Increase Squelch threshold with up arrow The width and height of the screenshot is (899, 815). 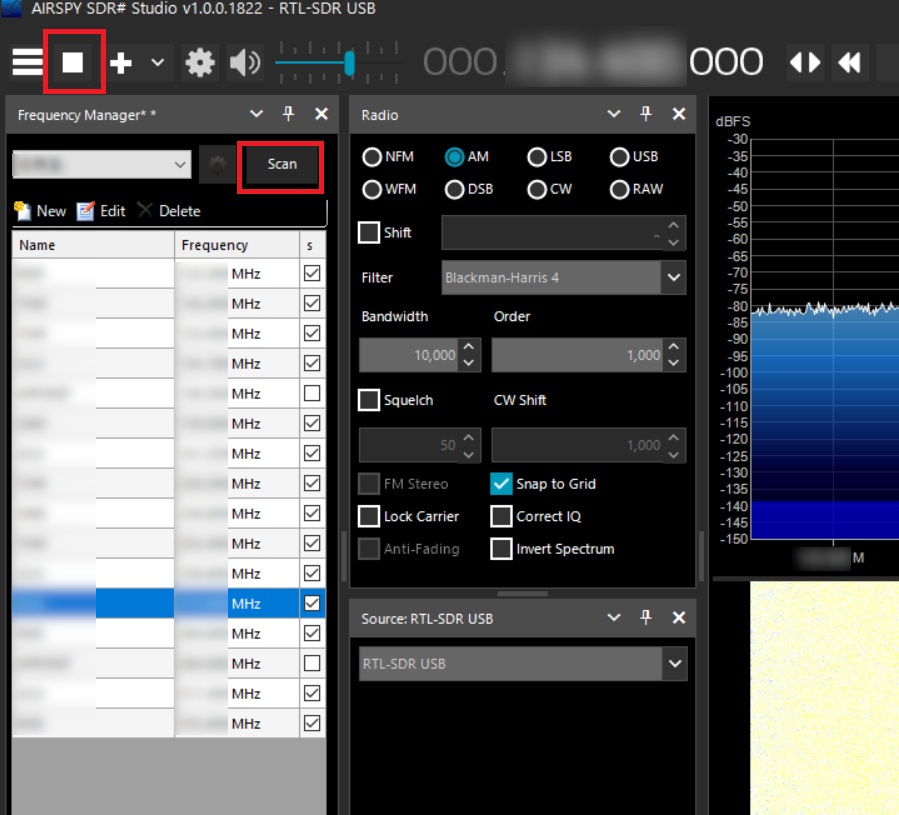[468, 437]
